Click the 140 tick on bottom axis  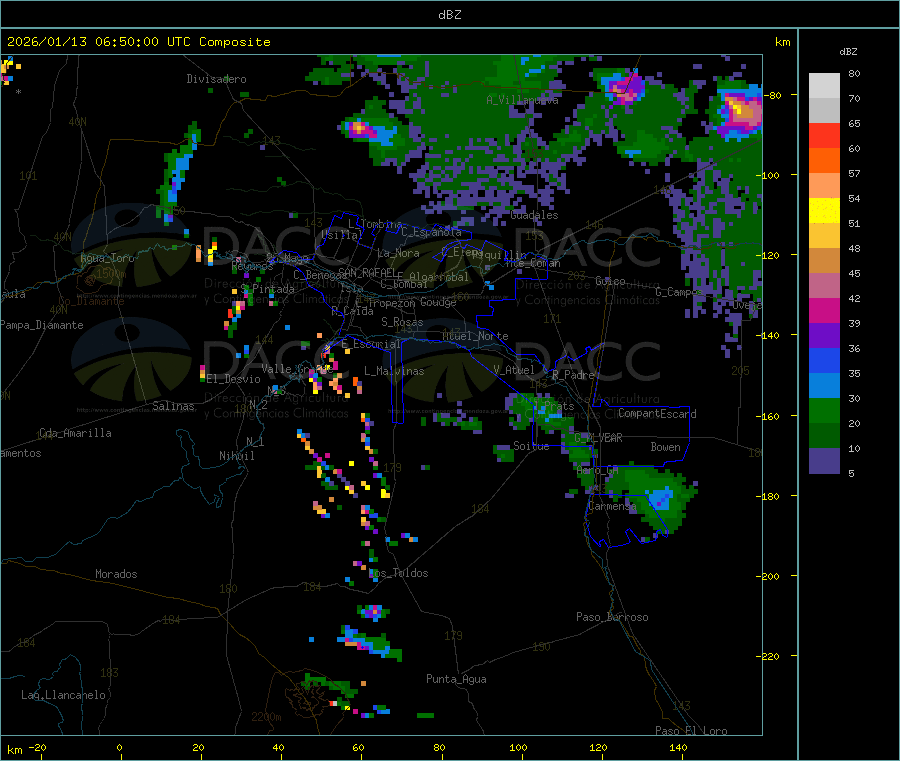678,748
